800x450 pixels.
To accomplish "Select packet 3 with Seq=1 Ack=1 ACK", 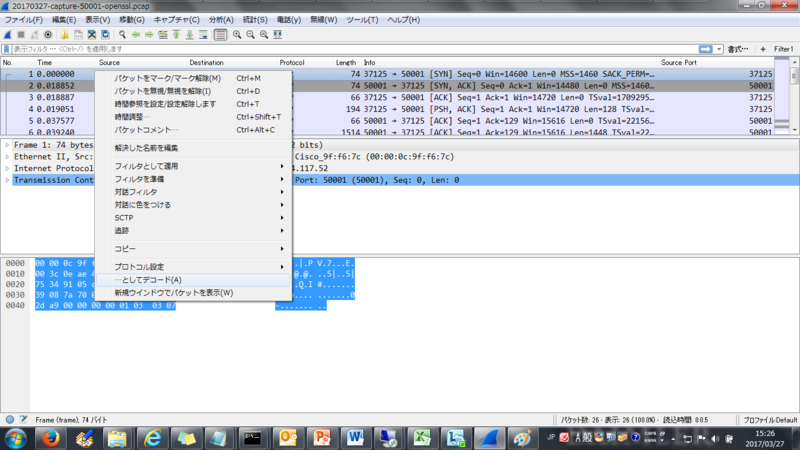I will click(x=388, y=97).
